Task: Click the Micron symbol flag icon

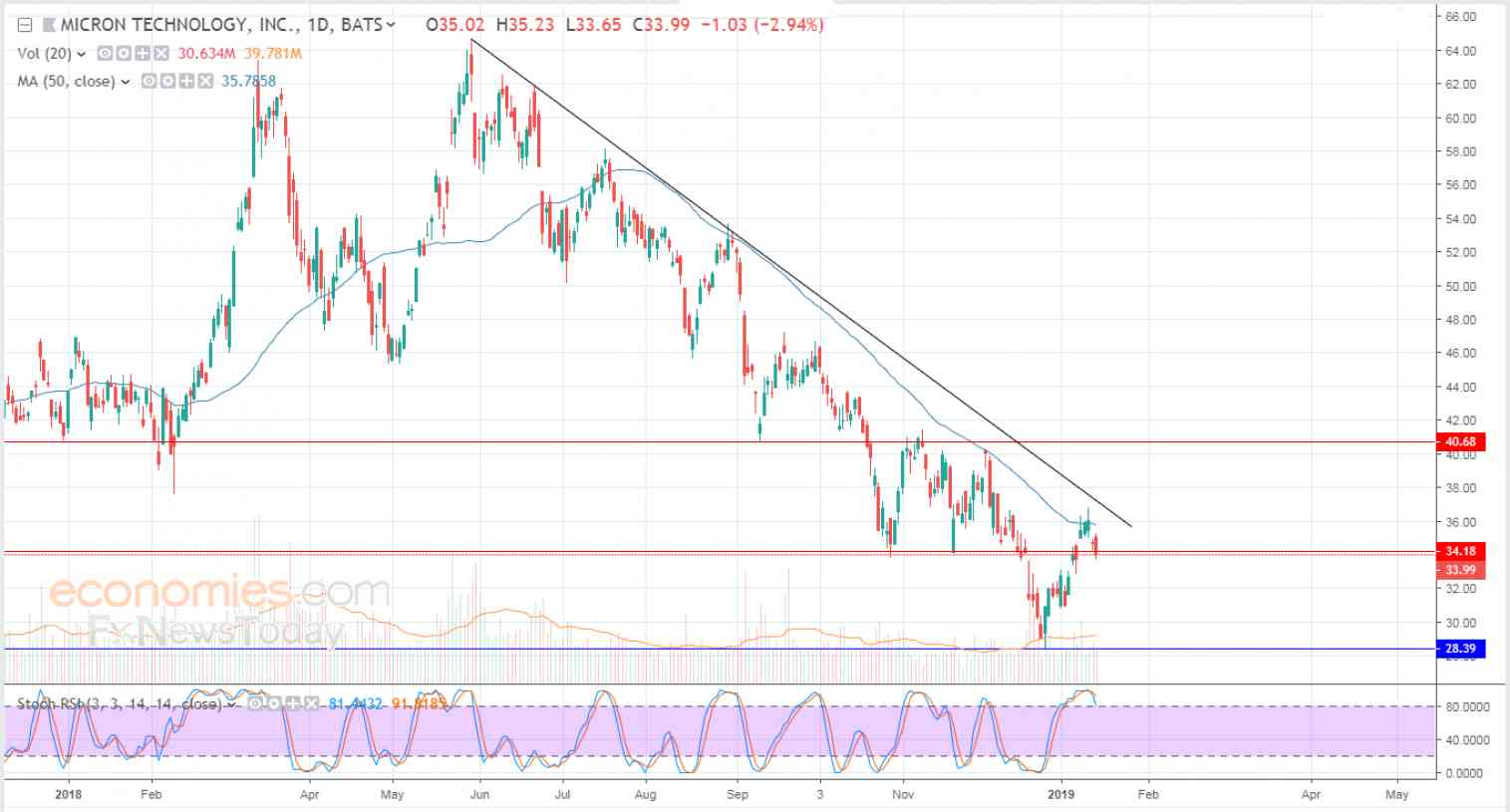Action: [x=49, y=25]
